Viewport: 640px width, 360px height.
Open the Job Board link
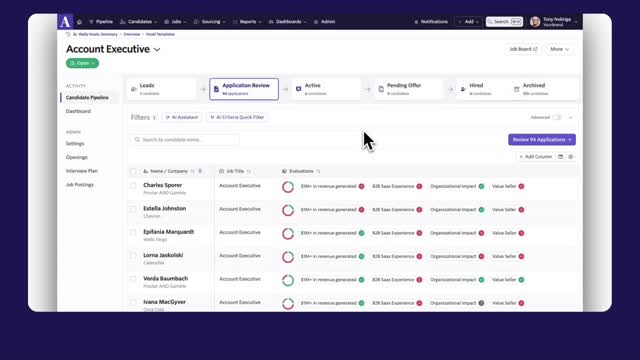pyautogui.click(x=523, y=49)
